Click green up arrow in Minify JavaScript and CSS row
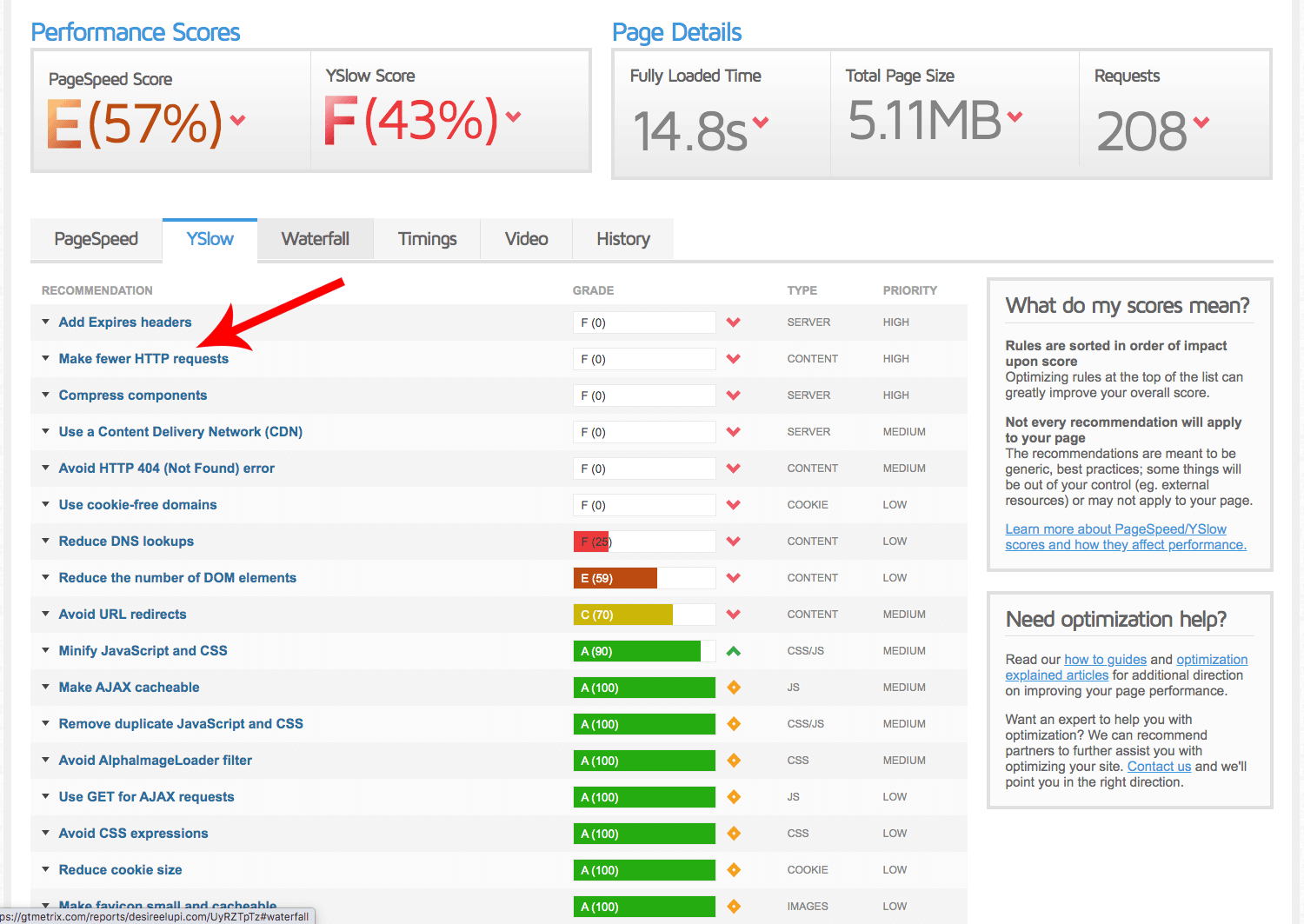This screenshot has width=1304, height=924. (x=734, y=651)
